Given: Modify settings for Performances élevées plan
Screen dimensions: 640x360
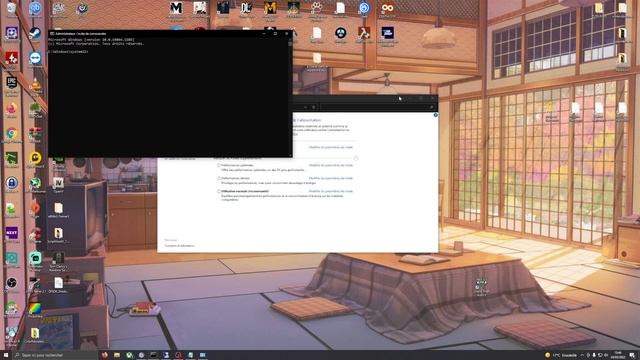Looking at the screenshot, I should 331,178.
